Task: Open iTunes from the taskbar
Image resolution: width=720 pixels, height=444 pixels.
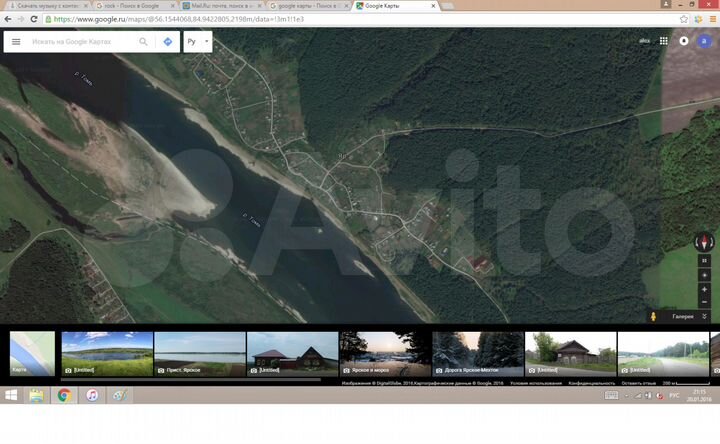Action: click(x=91, y=396)
